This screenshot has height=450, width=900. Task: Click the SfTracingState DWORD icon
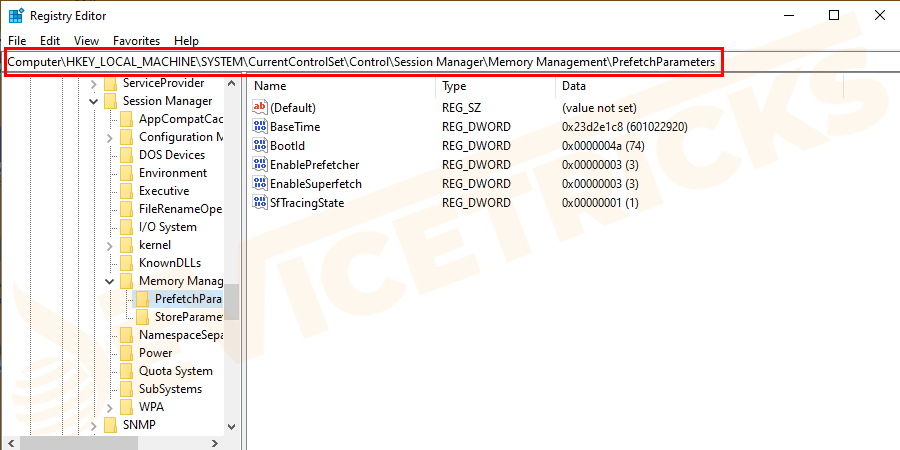(x=260, y=203)
